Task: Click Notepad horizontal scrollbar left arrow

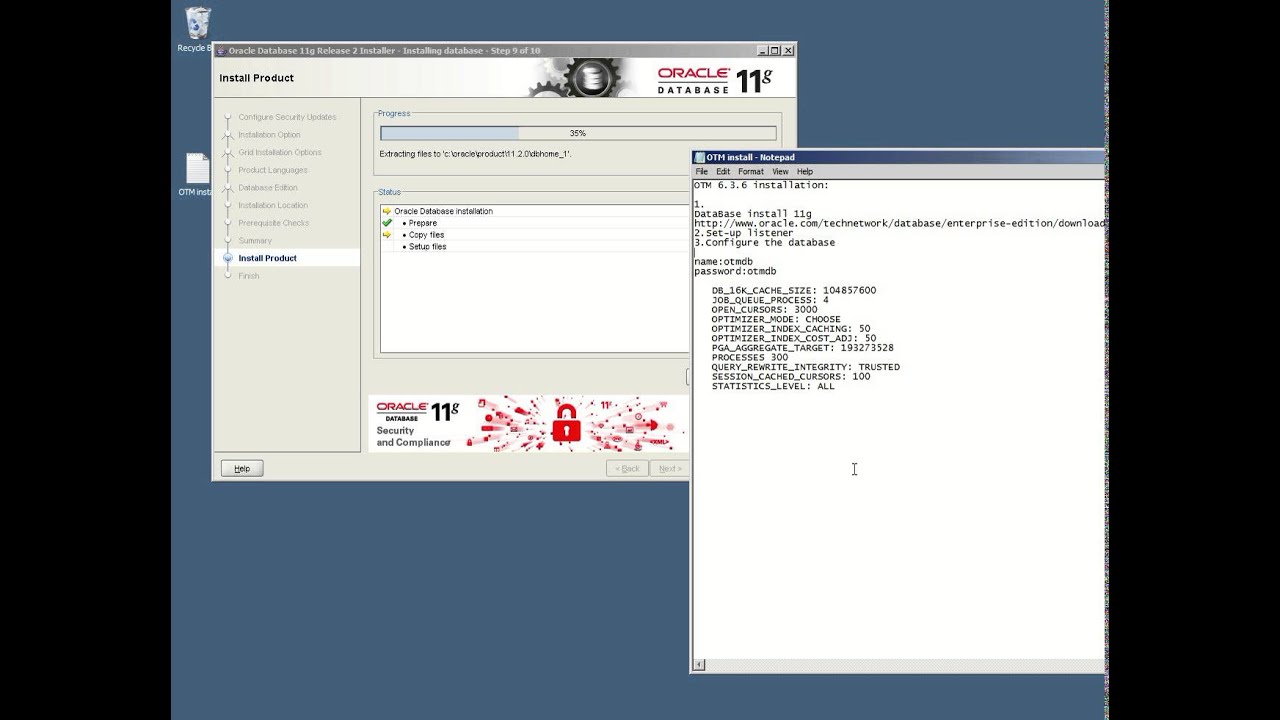Action: [x=699, y=665]
